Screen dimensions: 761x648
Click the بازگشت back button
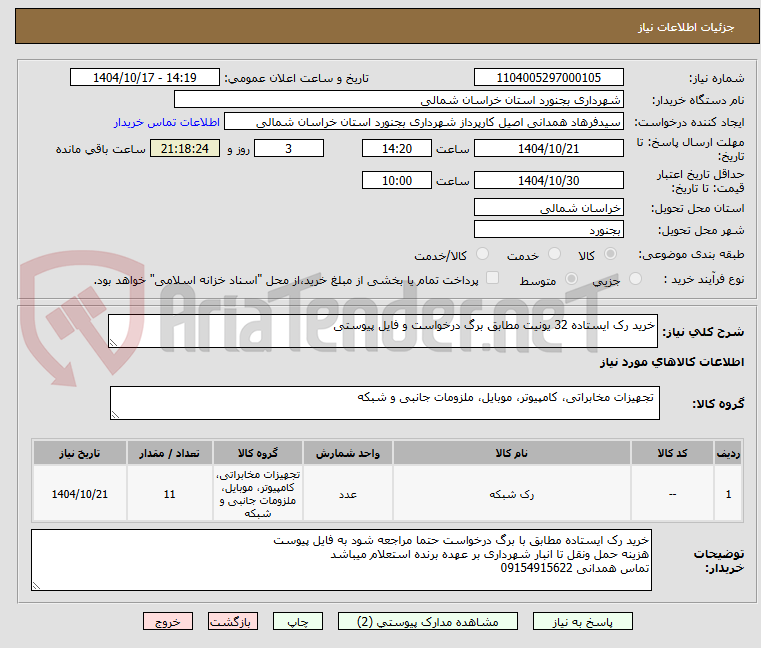coord(232,621)
